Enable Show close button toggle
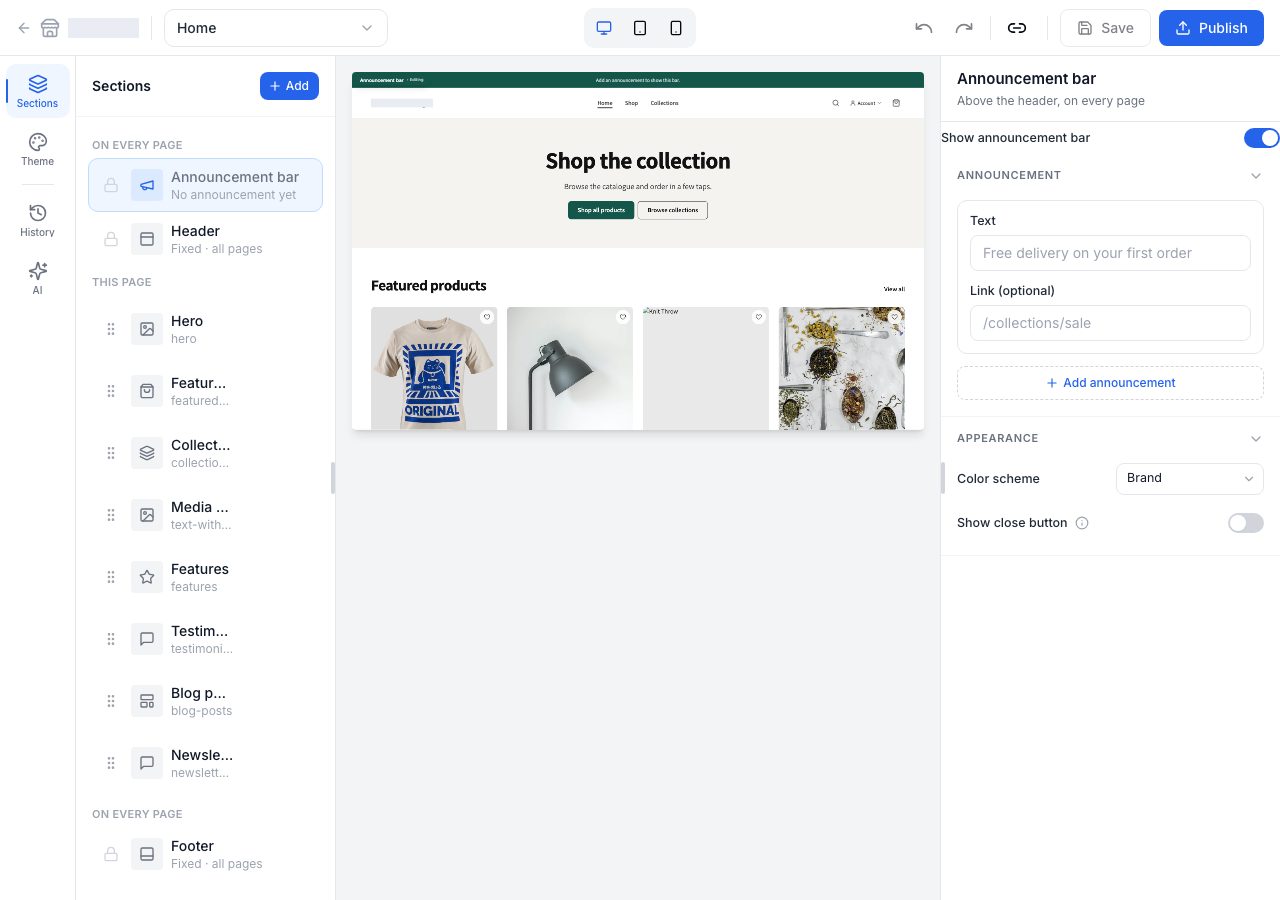This screenshot has height=900, width=1280. (x=1246, y=523)
